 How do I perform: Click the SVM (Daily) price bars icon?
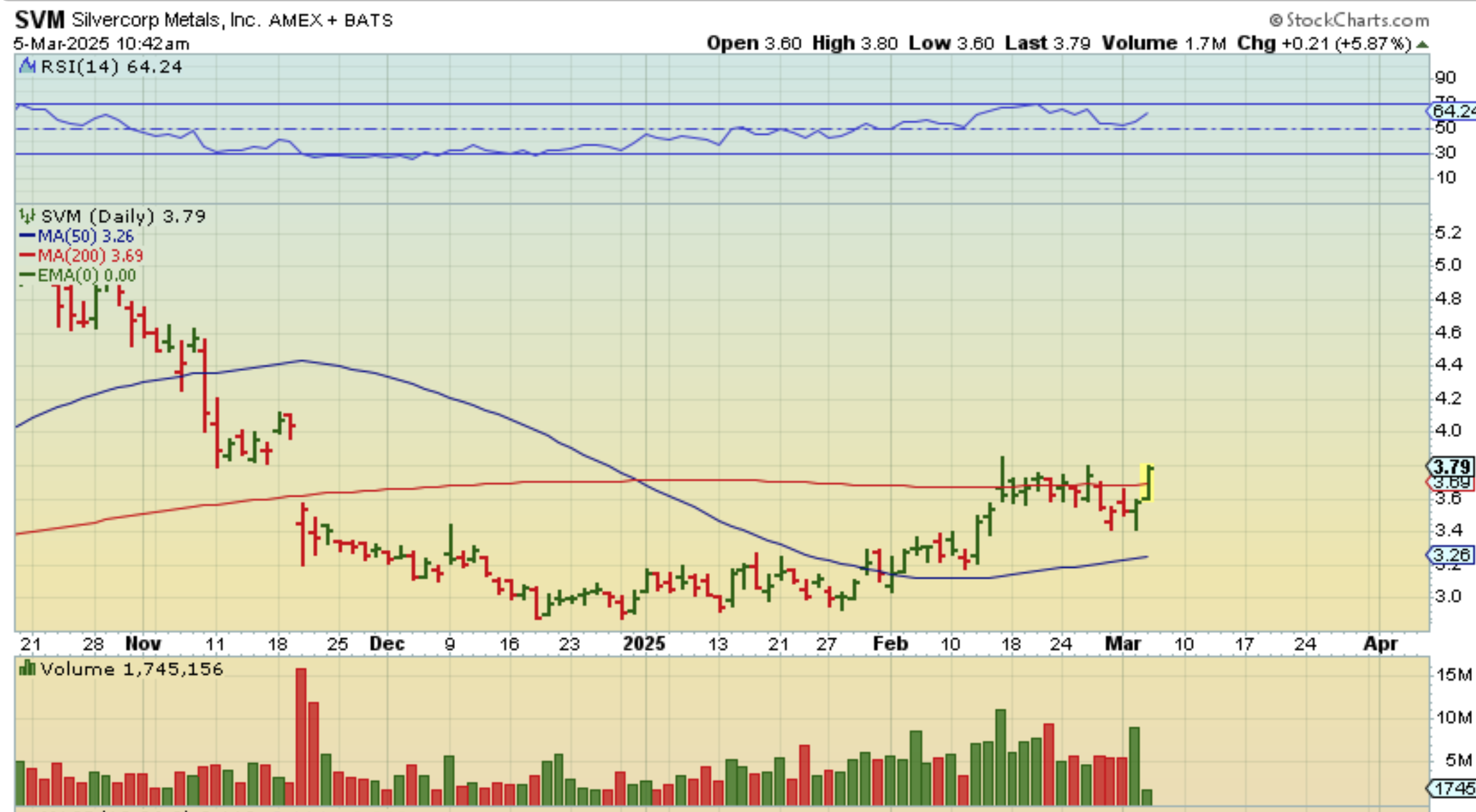[27, 216]
